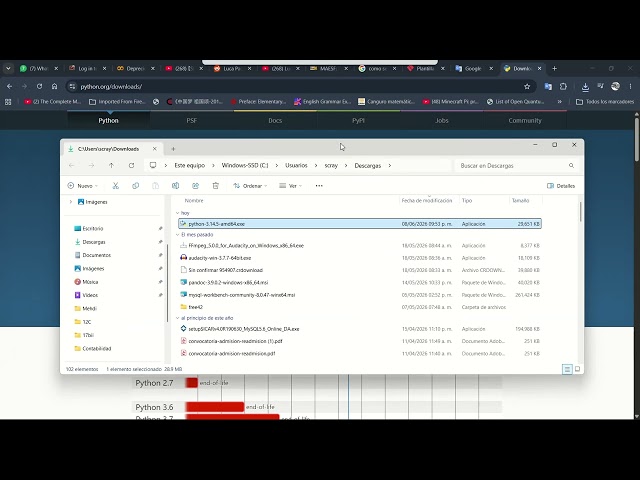Click Chrome back arrow

9,86
